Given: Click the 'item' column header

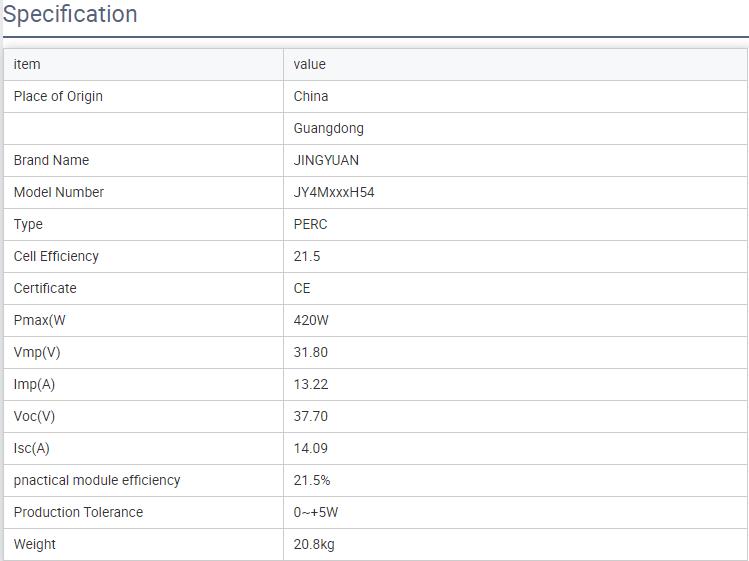Looking at the screenshot, I should click(27, 64).
